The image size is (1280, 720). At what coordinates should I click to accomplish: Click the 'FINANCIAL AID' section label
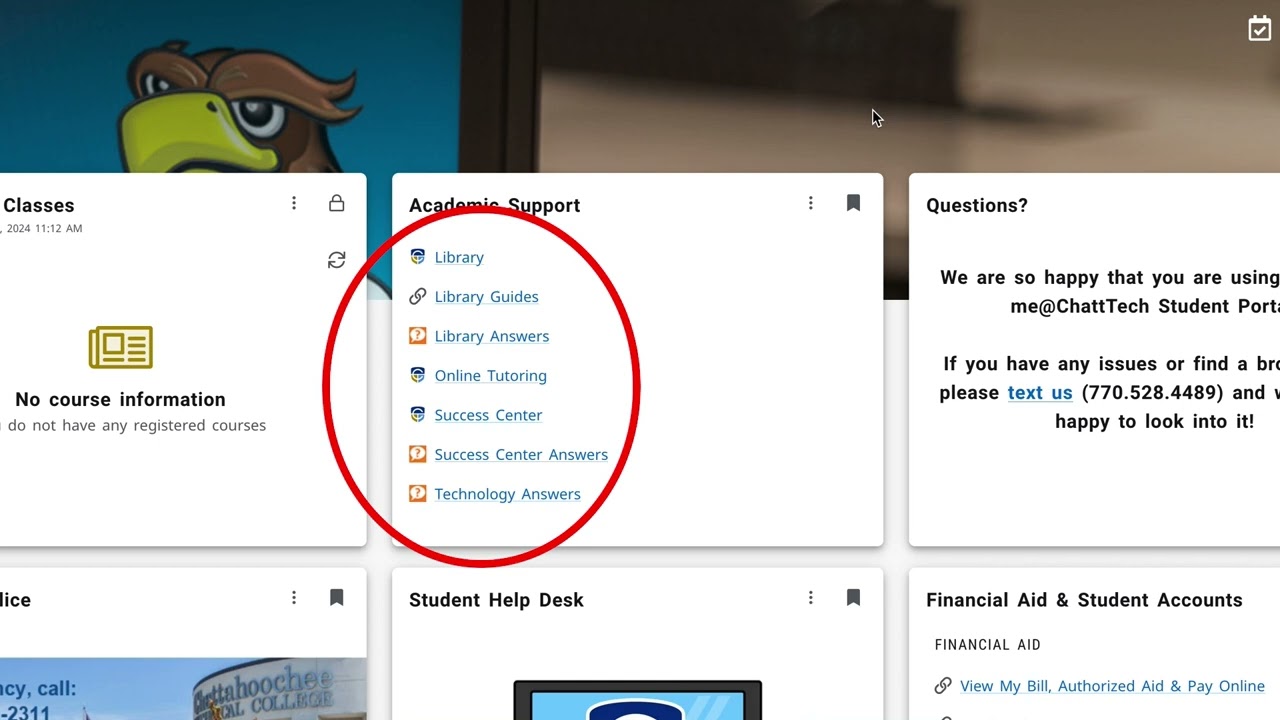[988, 645]
